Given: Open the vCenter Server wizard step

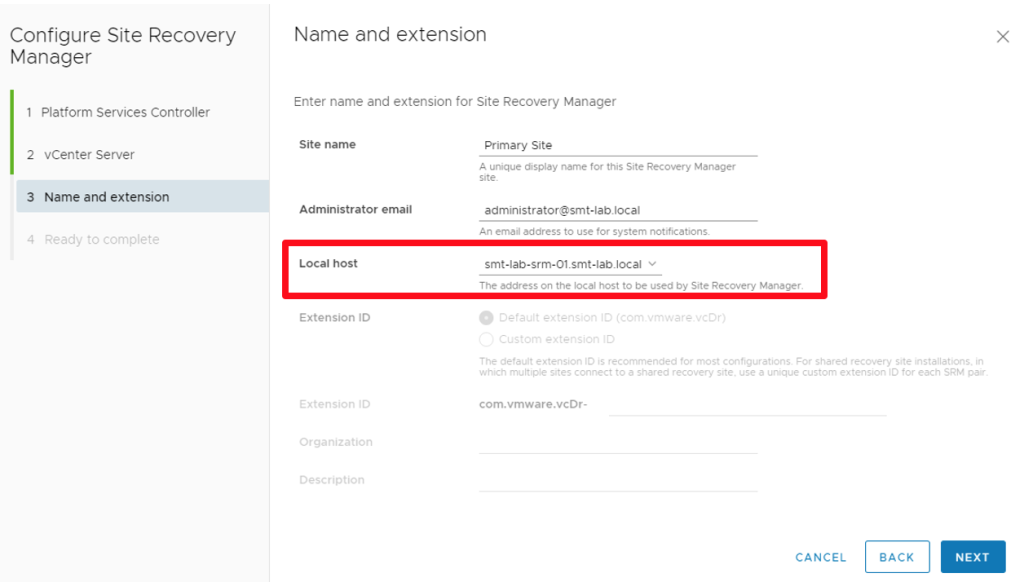Looking at the screenshot, I should click(x=89, y=155).
